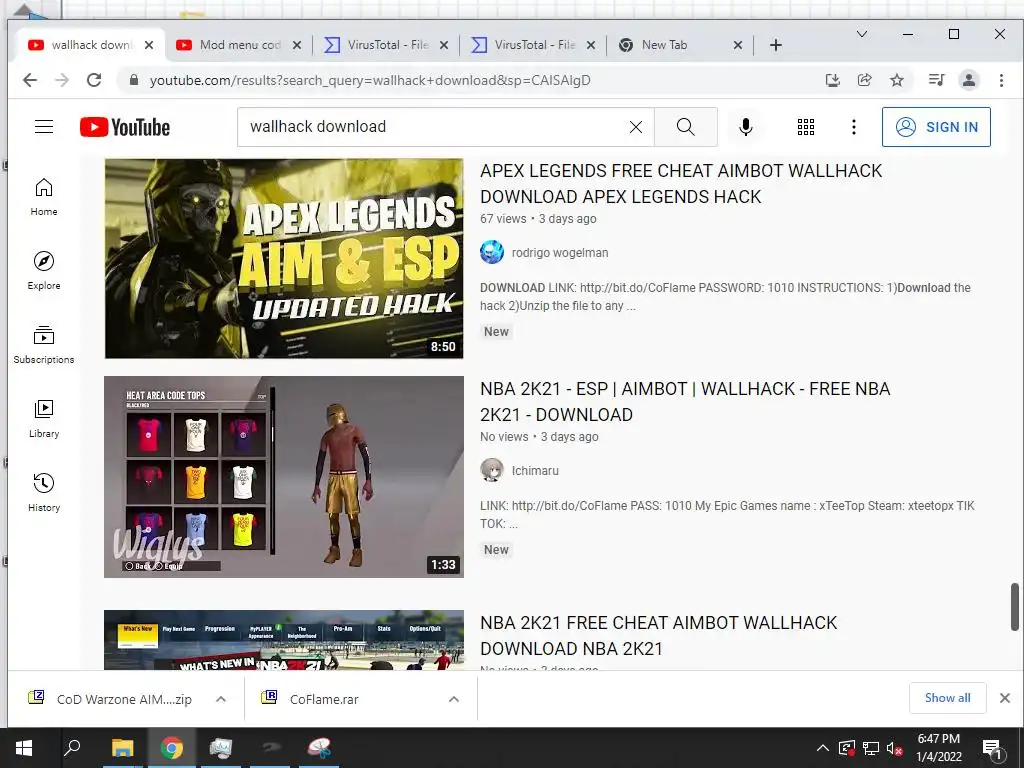The height and width of the screenshot is (768, 1024).
Task: Start voice search with the microphone
Action: coord(746,127)
